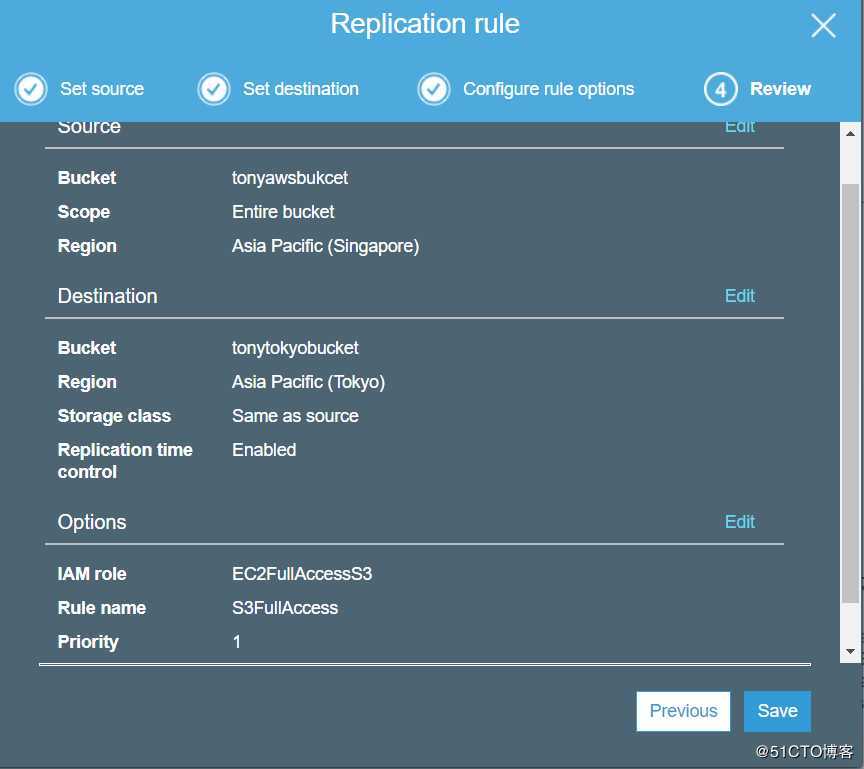The height and width of the screenshot is (769, 864).
Task: Click the tonytokyobucket destination bucket name
Action: [x=295, y=348]
